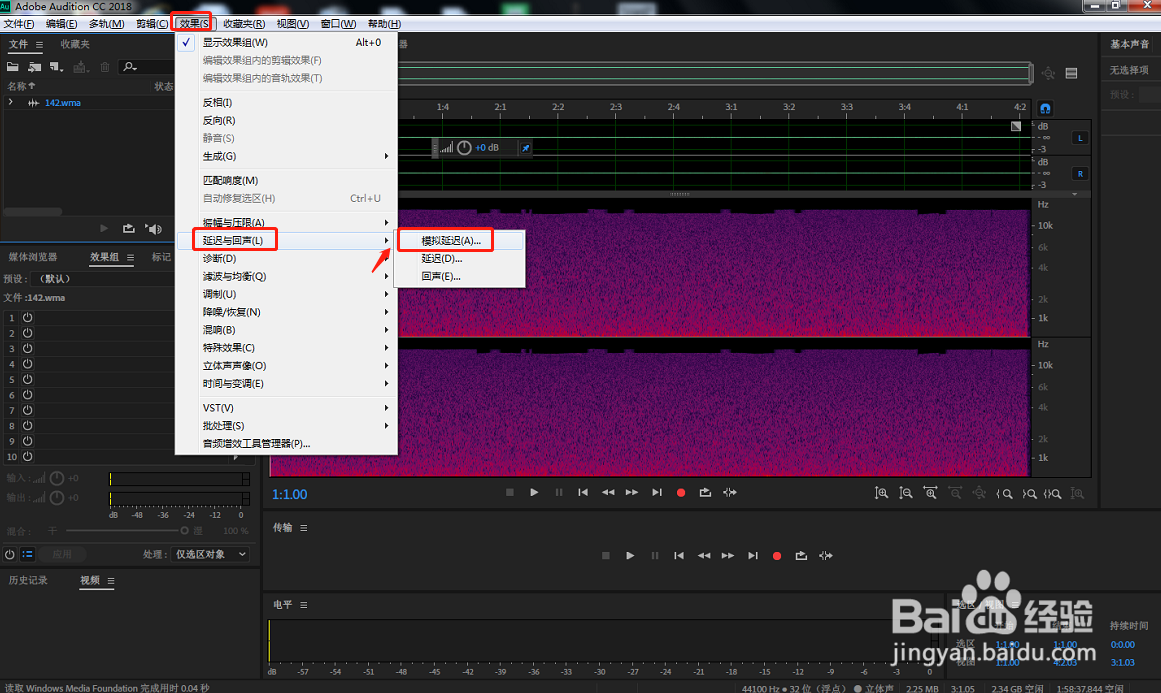Switch to the History tab
This screenshot has height=693, width=1161.
pyautogui.click(x=28, y=580)
